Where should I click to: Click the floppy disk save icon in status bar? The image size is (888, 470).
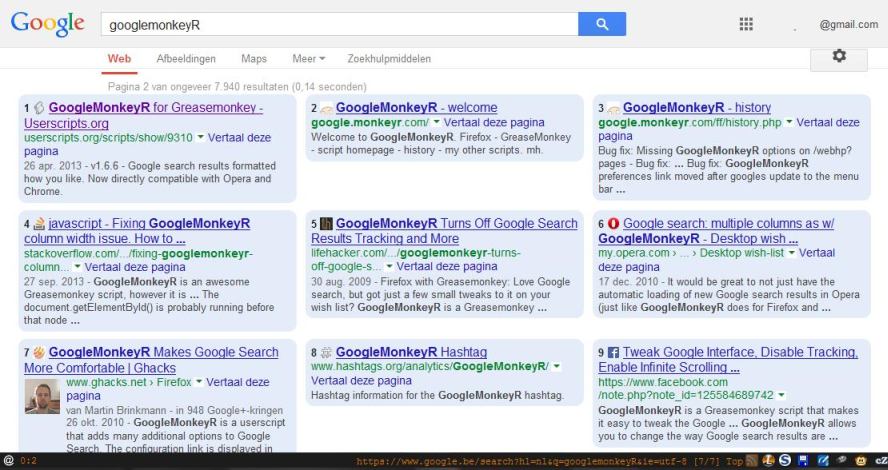tap(802, 461)
